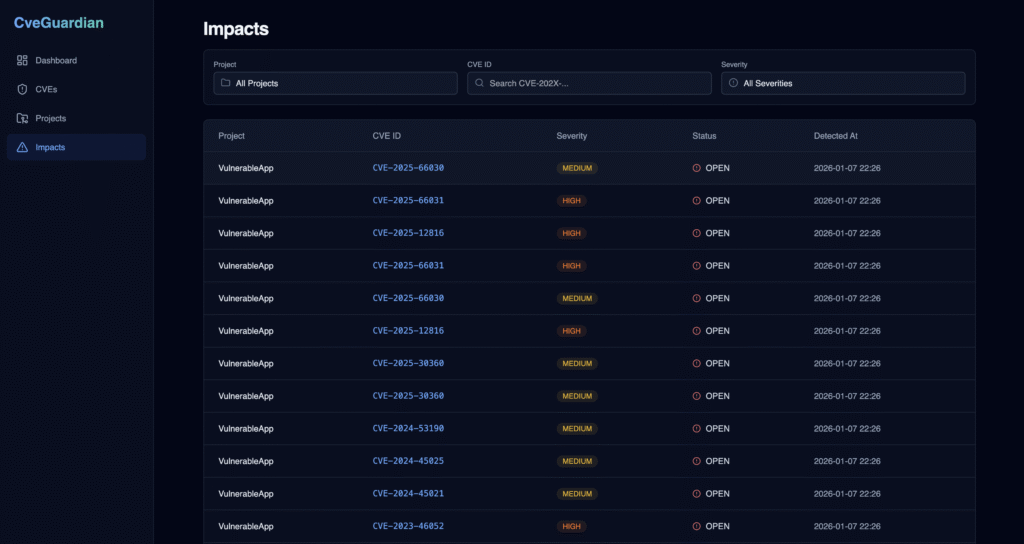Open the CVE-2024-53190 link

coord(408,428)
